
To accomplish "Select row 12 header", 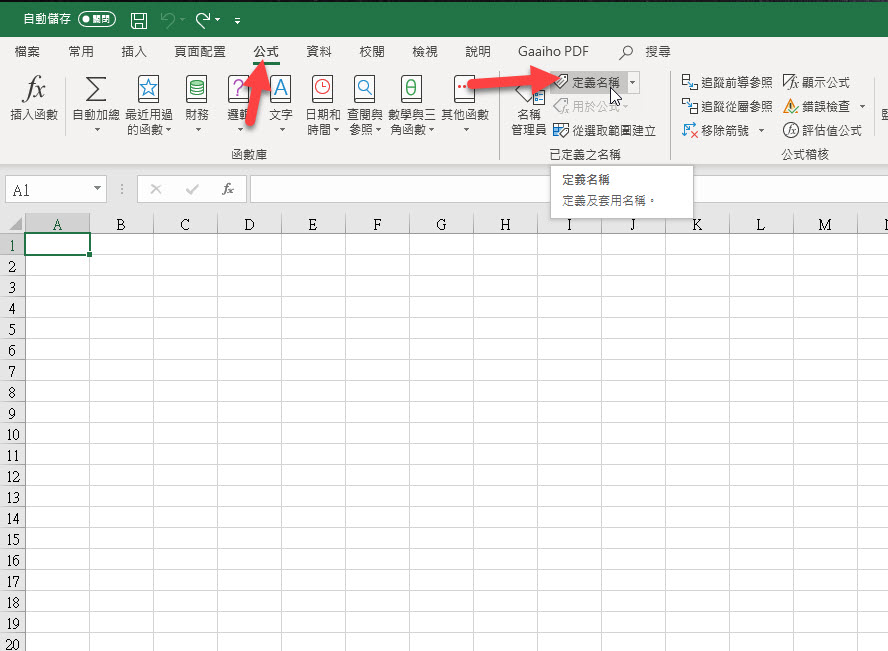I will 12,477.
